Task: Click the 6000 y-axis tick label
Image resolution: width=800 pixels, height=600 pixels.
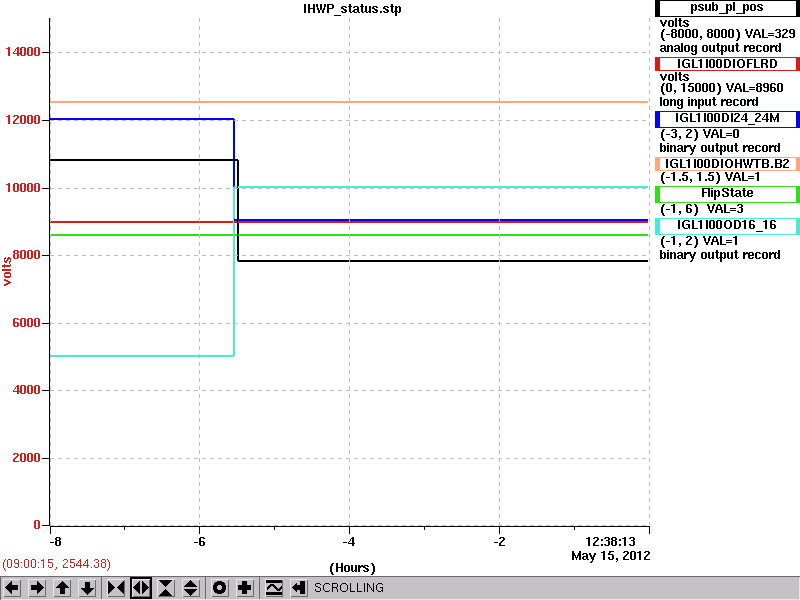Action: (x=27, y=323)
